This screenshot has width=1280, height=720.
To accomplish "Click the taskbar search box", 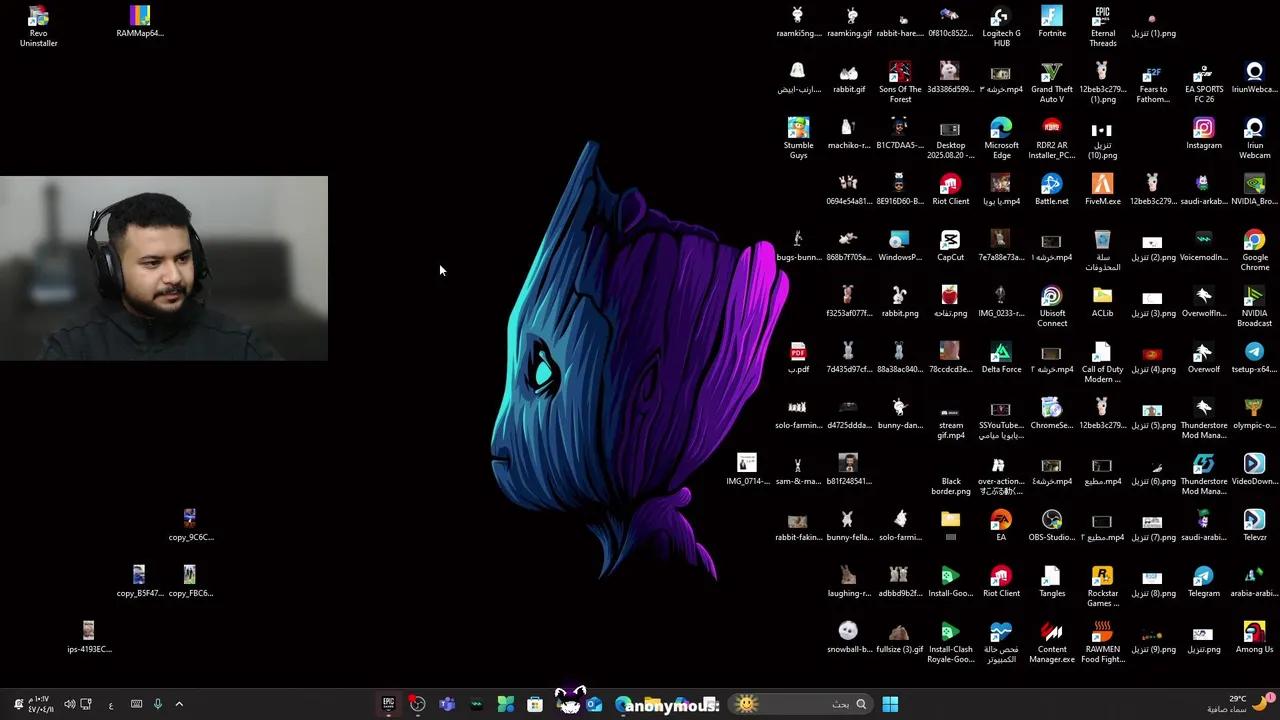I will click(800, 704).
